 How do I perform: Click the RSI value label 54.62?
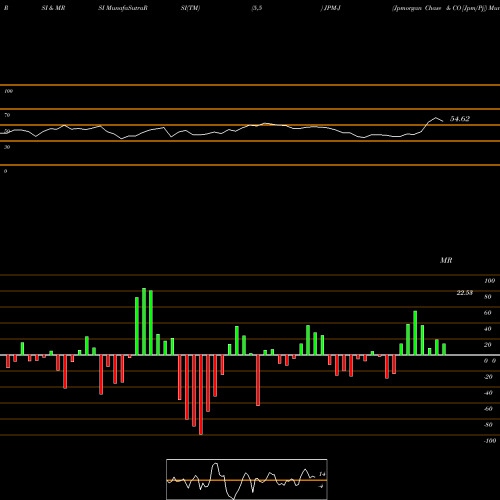point(460,119)
